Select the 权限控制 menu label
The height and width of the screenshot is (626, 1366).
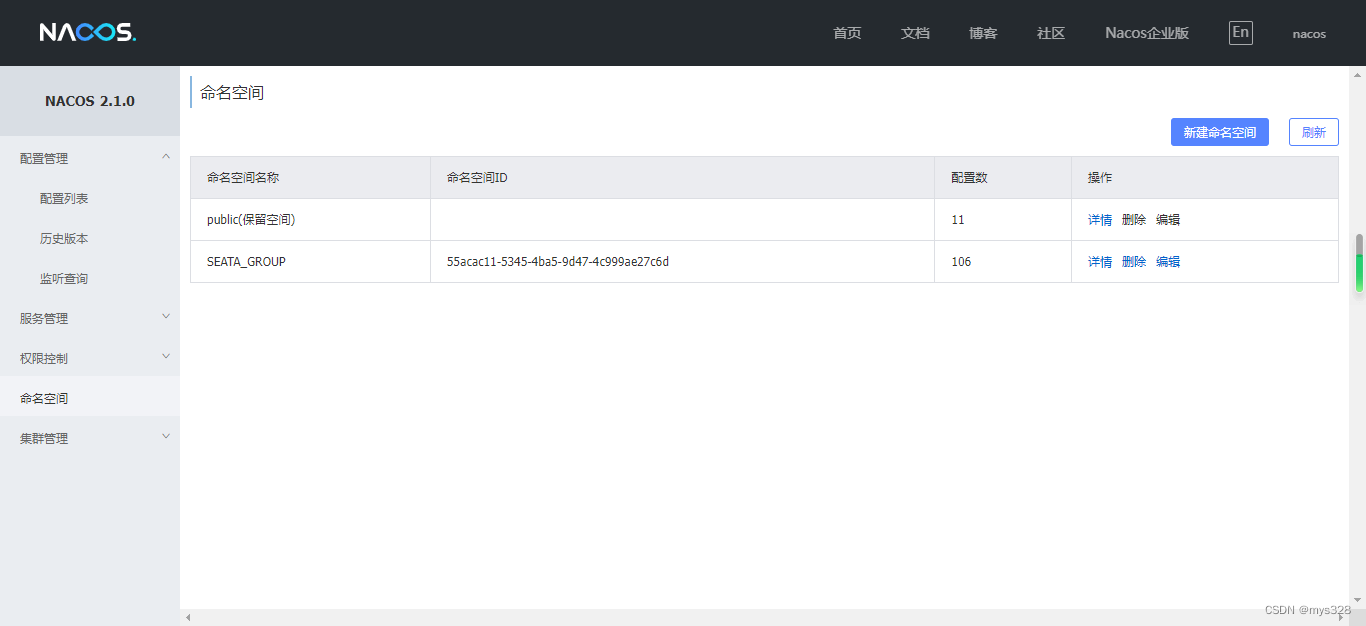(44, 358)
